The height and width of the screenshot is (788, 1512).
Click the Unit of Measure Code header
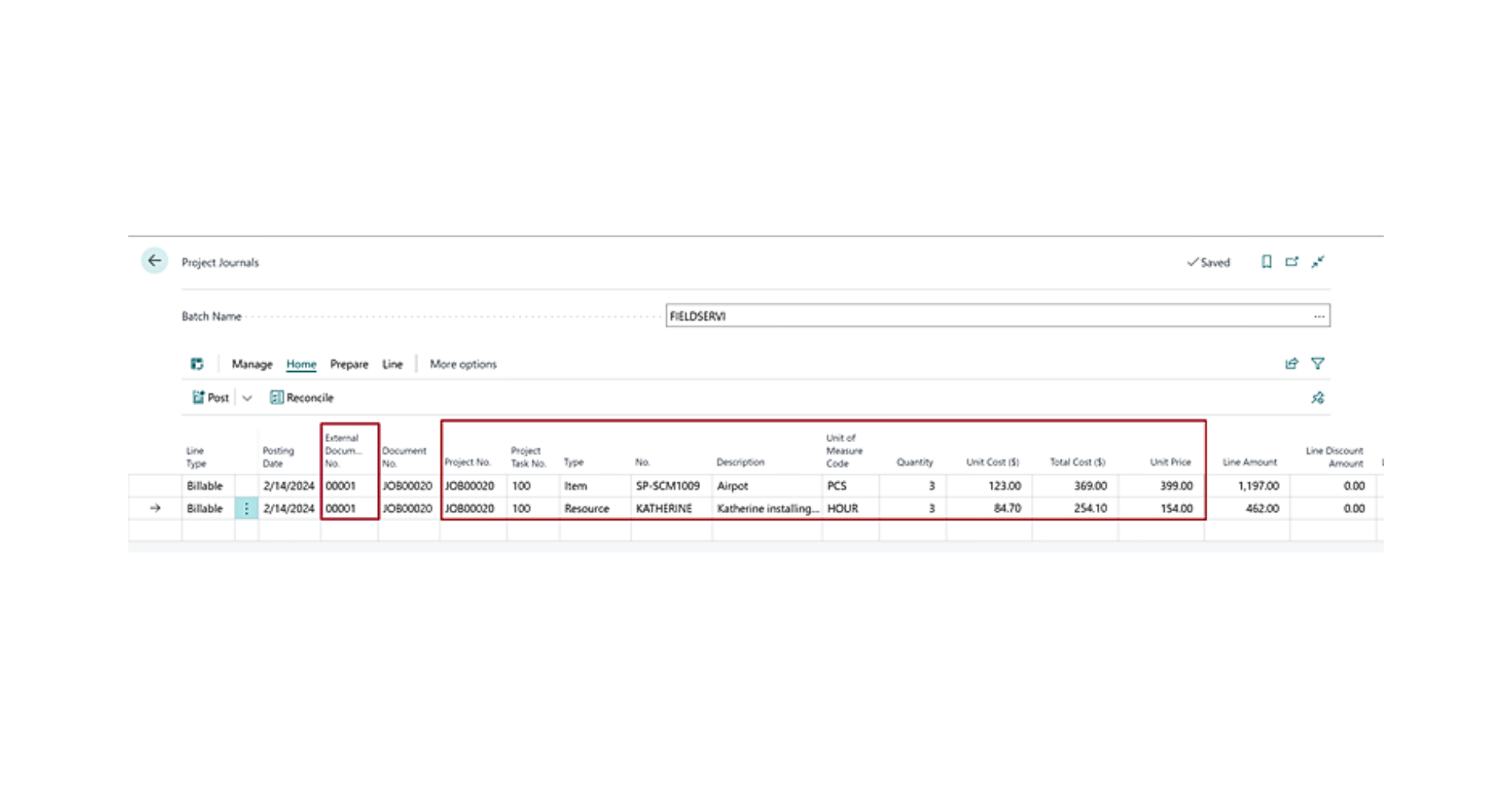pyautogui.click(x=844, y=451)
